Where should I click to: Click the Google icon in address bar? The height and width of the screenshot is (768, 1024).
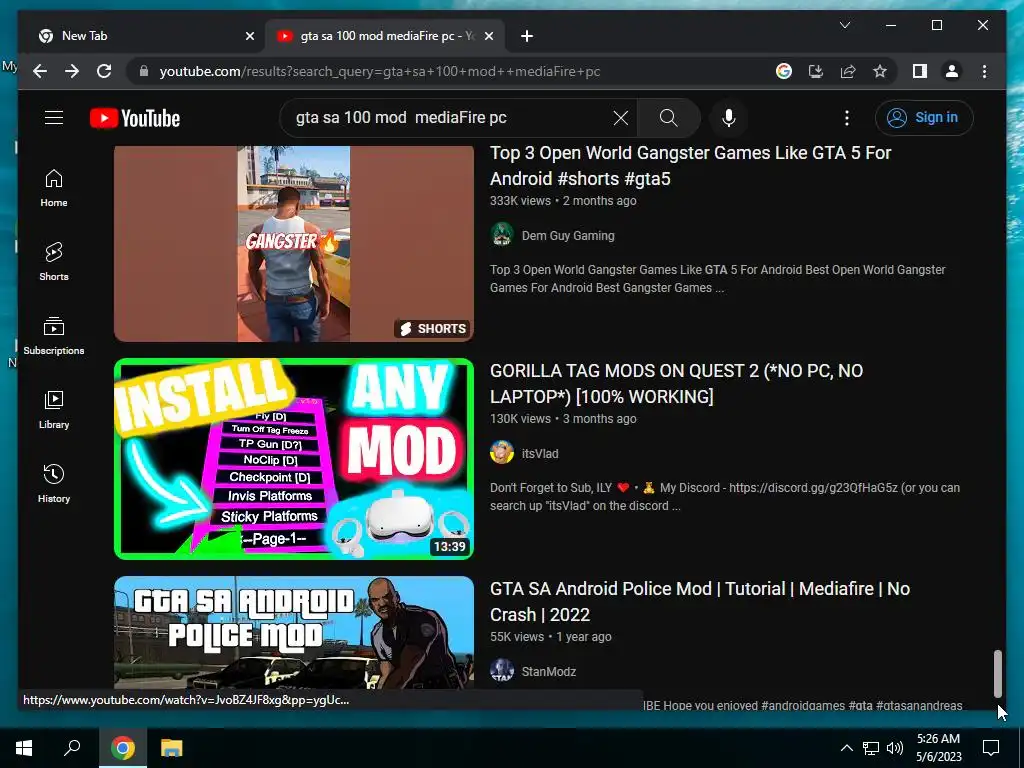(x=784, y=71)
